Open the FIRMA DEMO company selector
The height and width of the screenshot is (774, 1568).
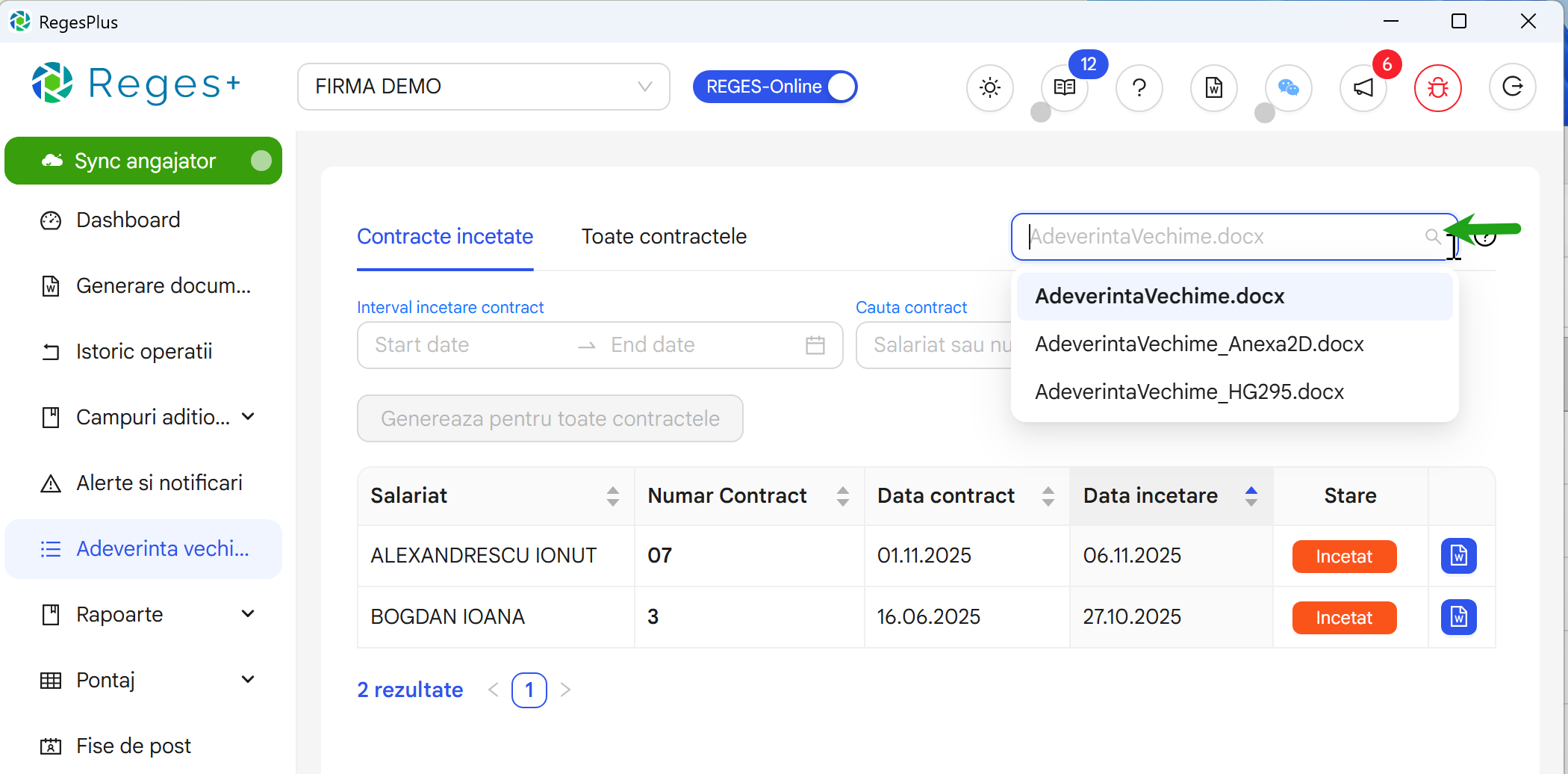click(x=483, y=87)
